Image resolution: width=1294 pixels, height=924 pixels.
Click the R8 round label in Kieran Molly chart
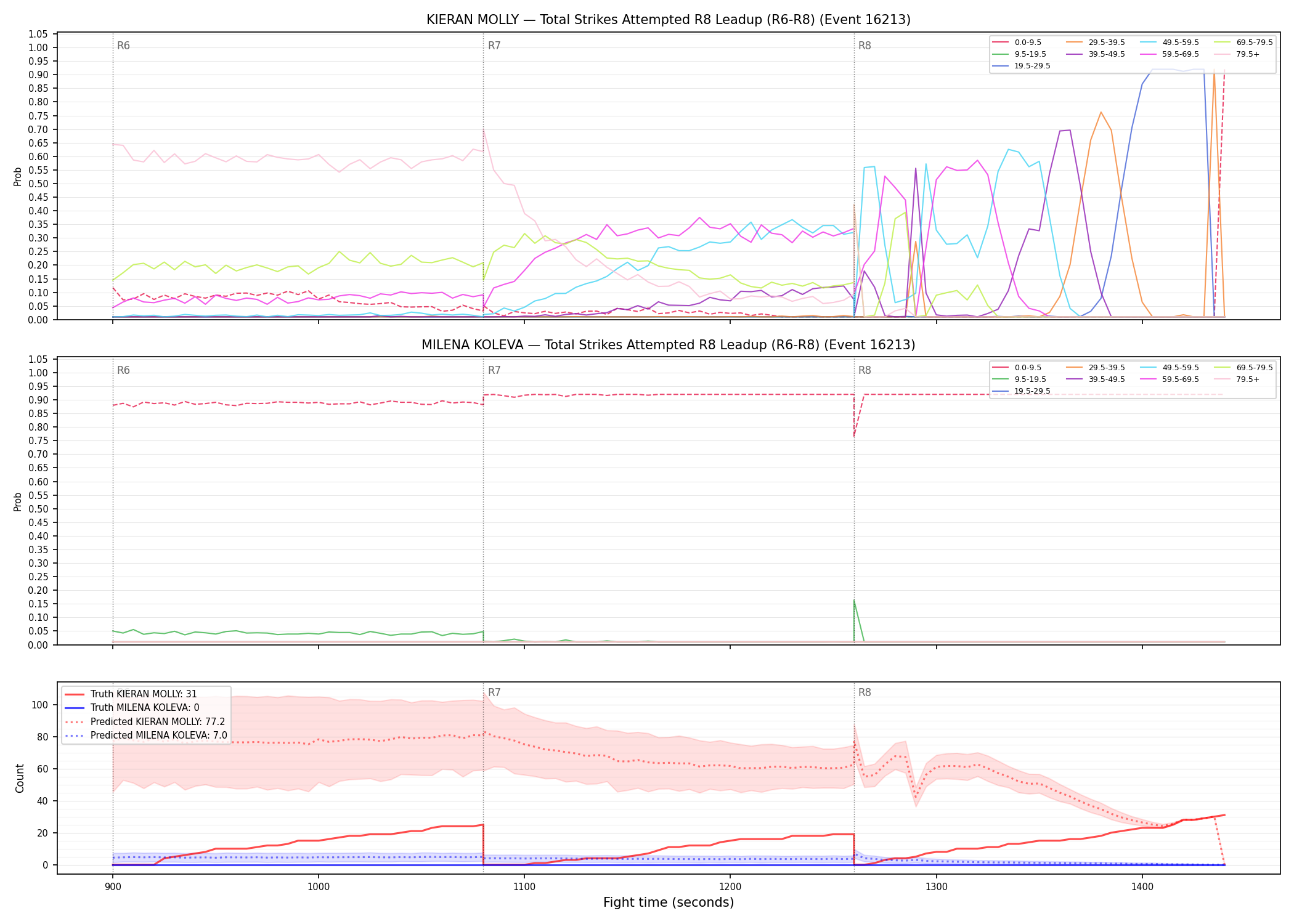coord(865,46)
